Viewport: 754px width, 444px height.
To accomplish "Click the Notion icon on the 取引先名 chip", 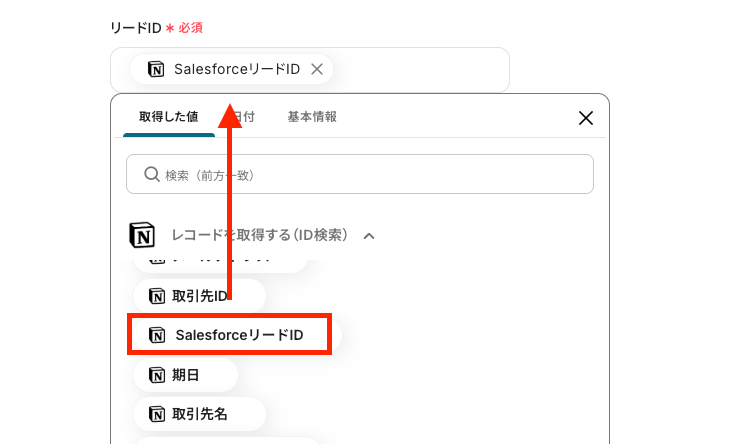I will 157,414.
